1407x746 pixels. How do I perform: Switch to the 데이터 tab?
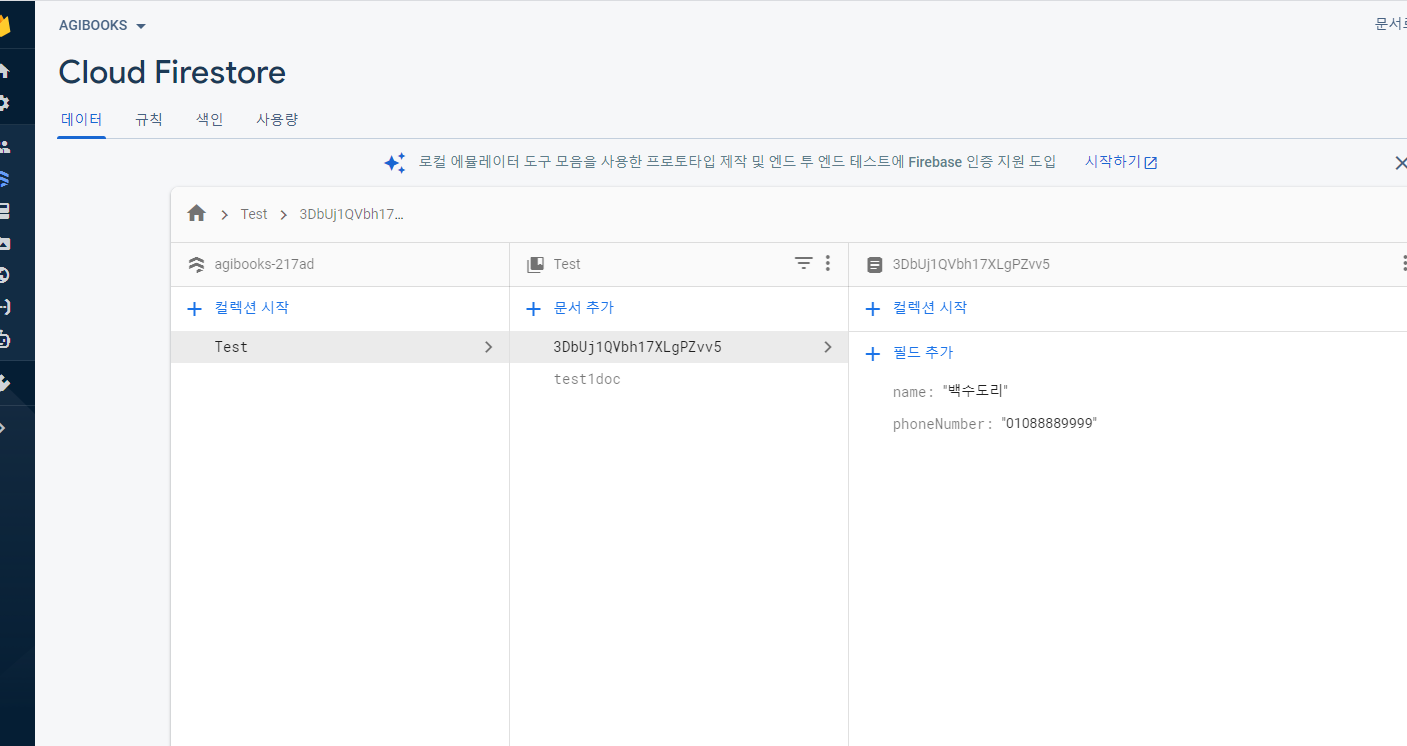[x=82, y=120]
